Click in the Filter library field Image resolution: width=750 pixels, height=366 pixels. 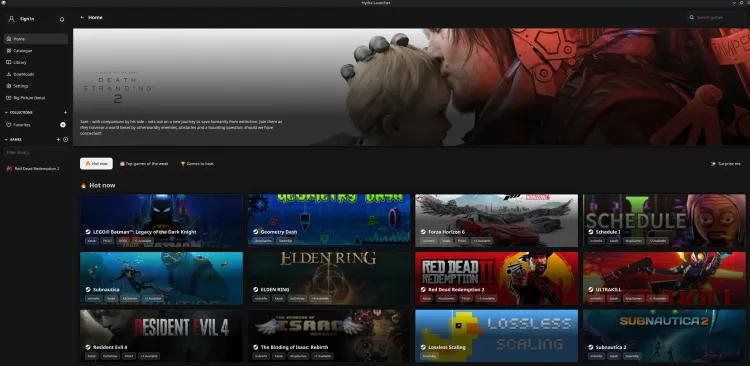pos(36,153)
